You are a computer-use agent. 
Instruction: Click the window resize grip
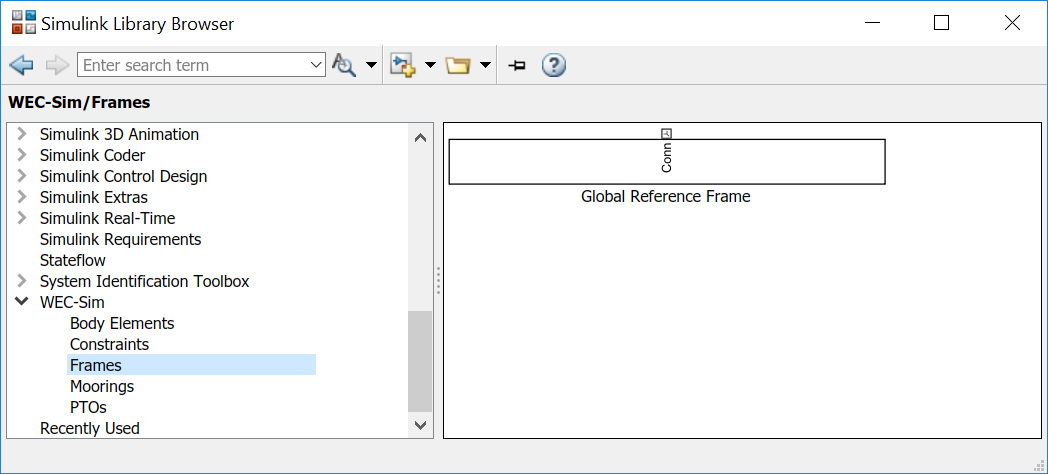(x=1038, y=464)
